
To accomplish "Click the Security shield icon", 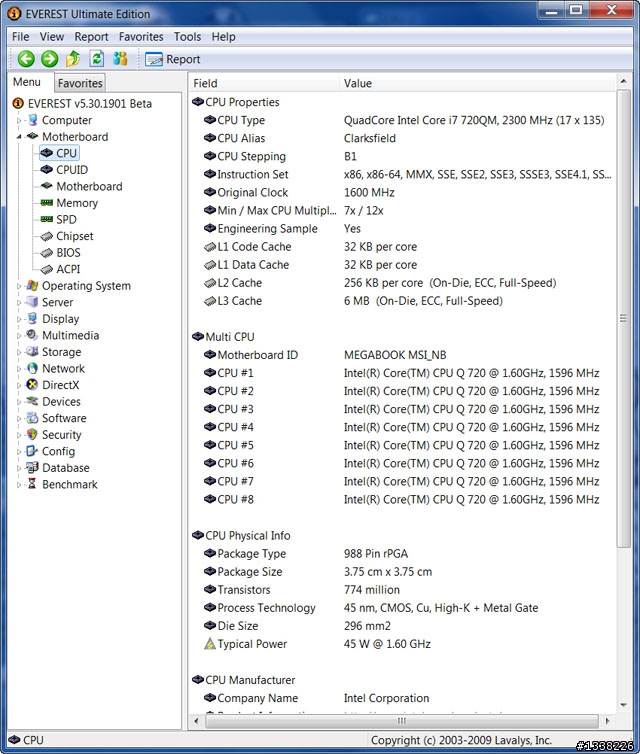I will click(x=32, y=434).
